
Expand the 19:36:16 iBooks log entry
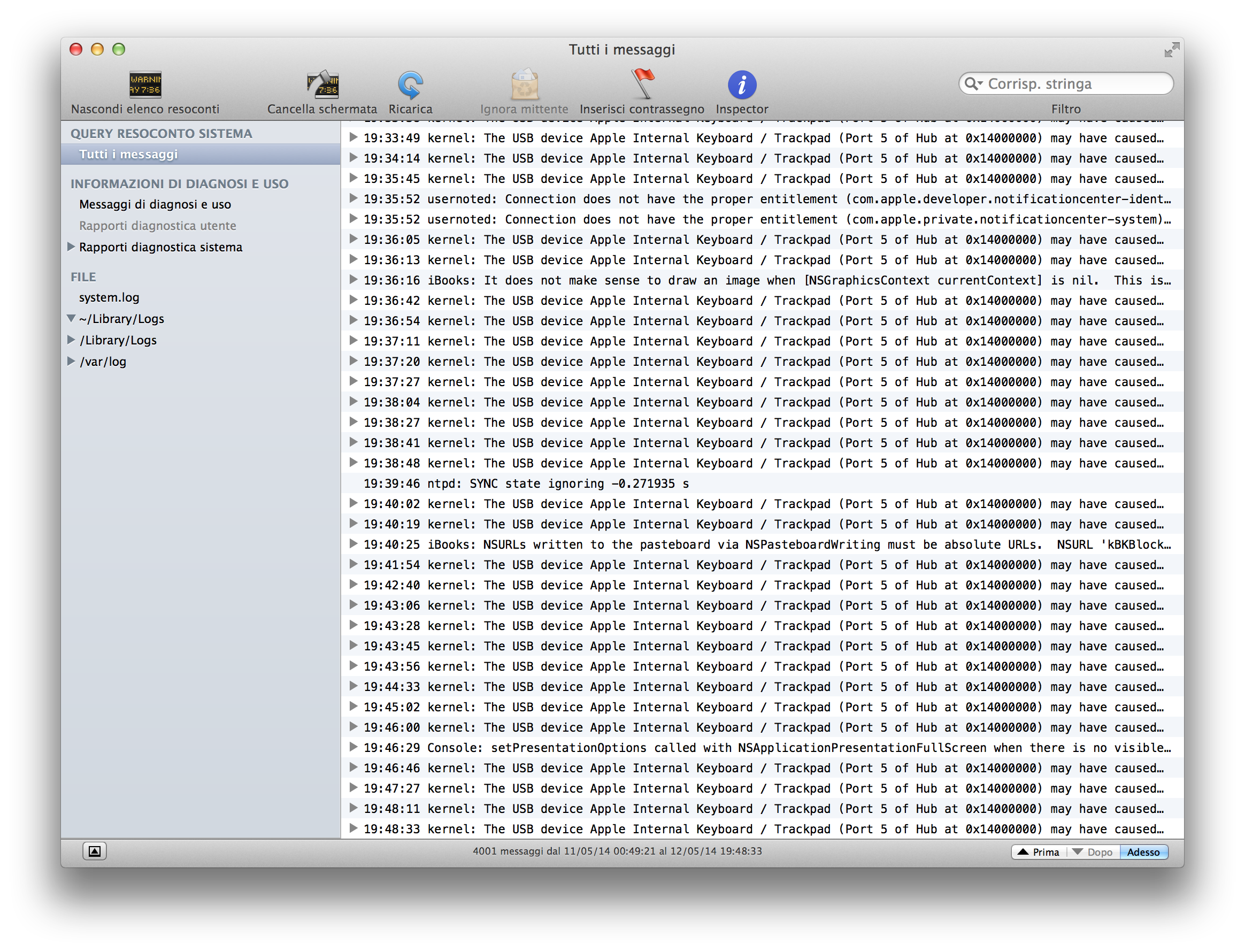[x=353, y=279]
